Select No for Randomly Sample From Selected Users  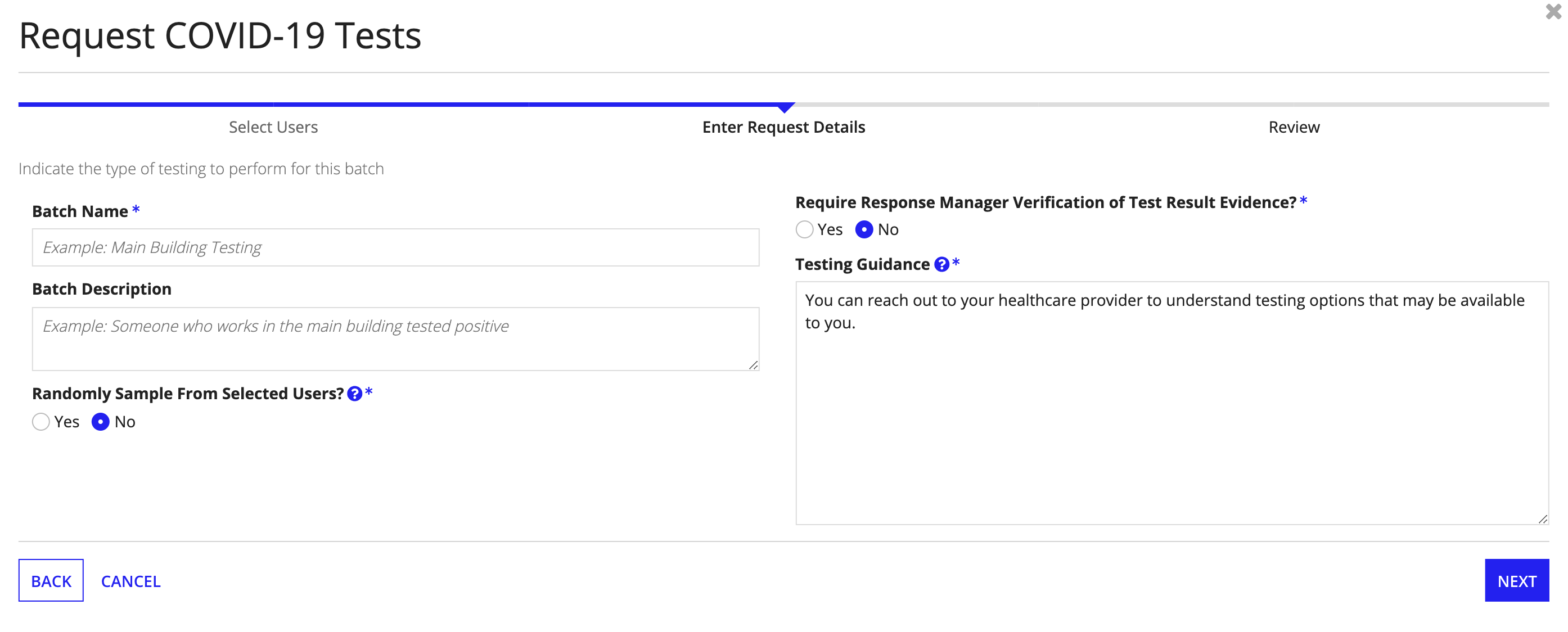click(101, 422)
